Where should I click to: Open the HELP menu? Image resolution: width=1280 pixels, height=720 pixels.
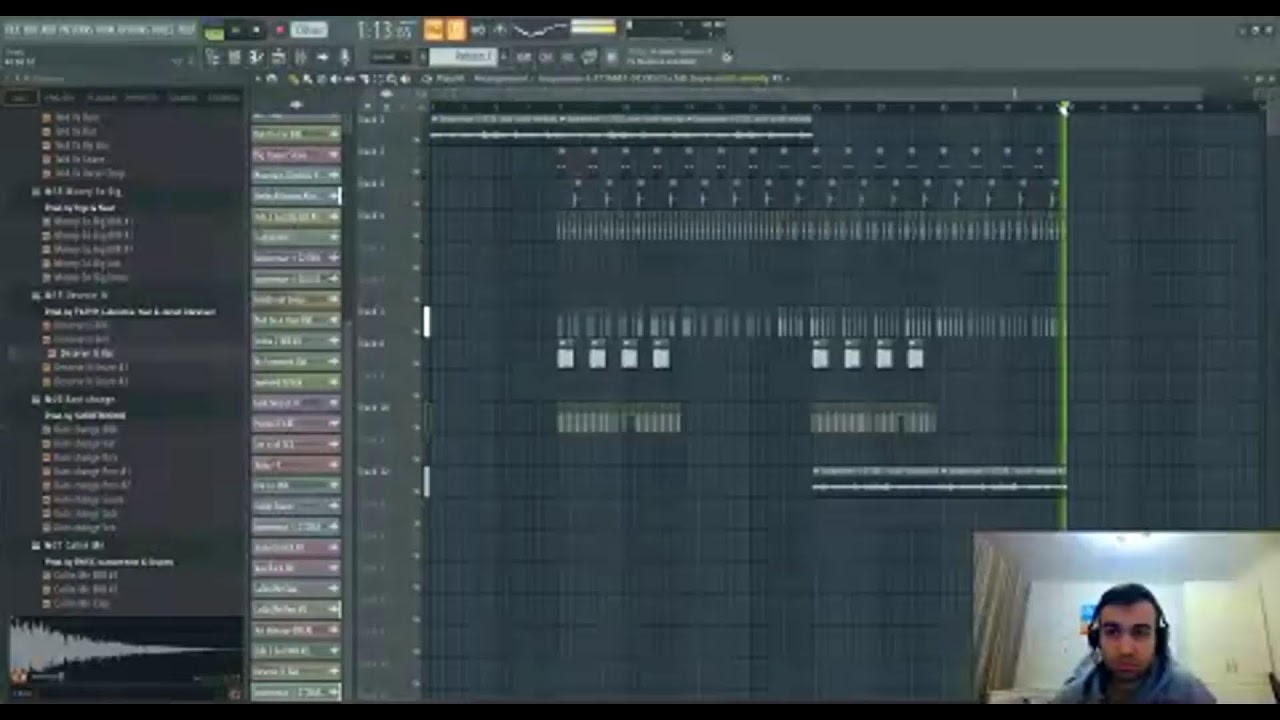point(186,29)
